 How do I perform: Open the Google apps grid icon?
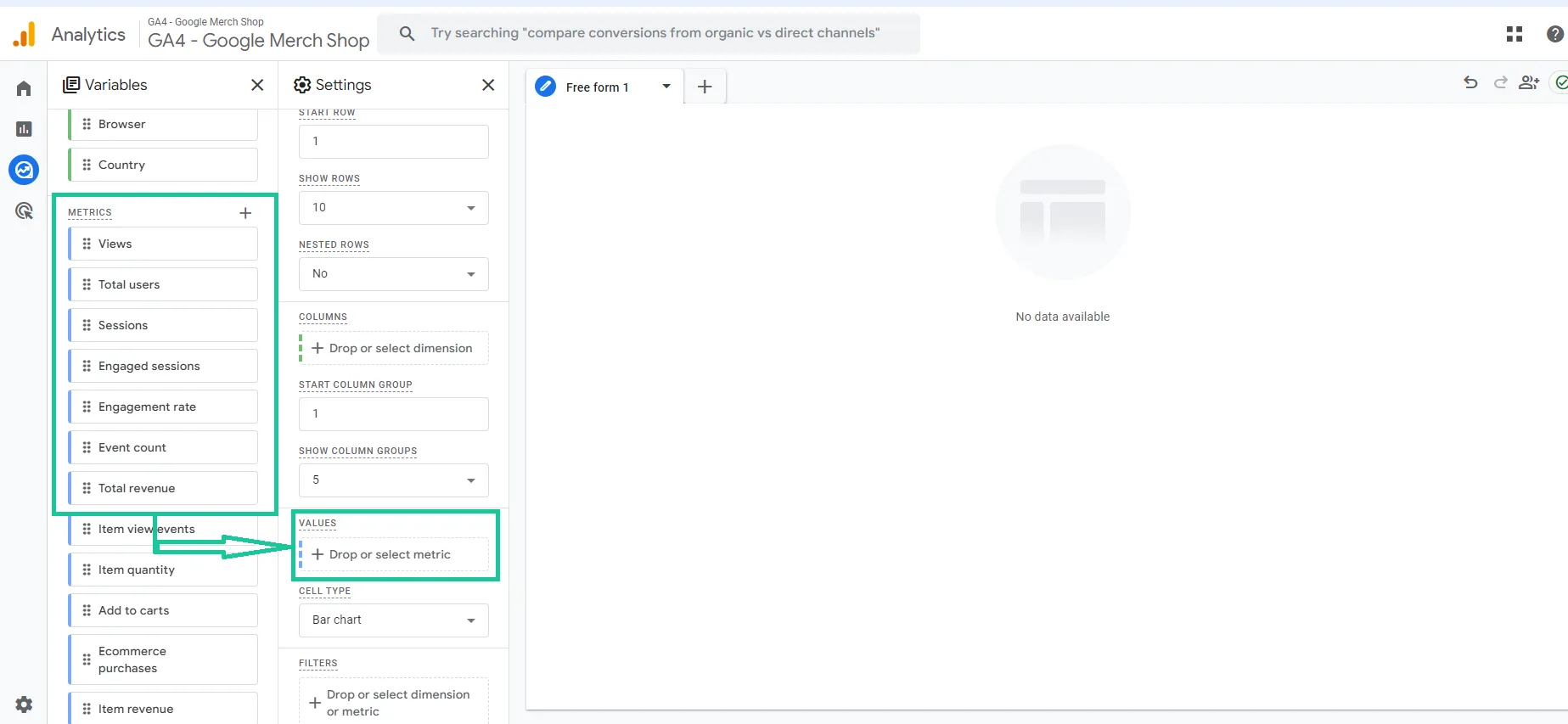[x=1515, y=34]
